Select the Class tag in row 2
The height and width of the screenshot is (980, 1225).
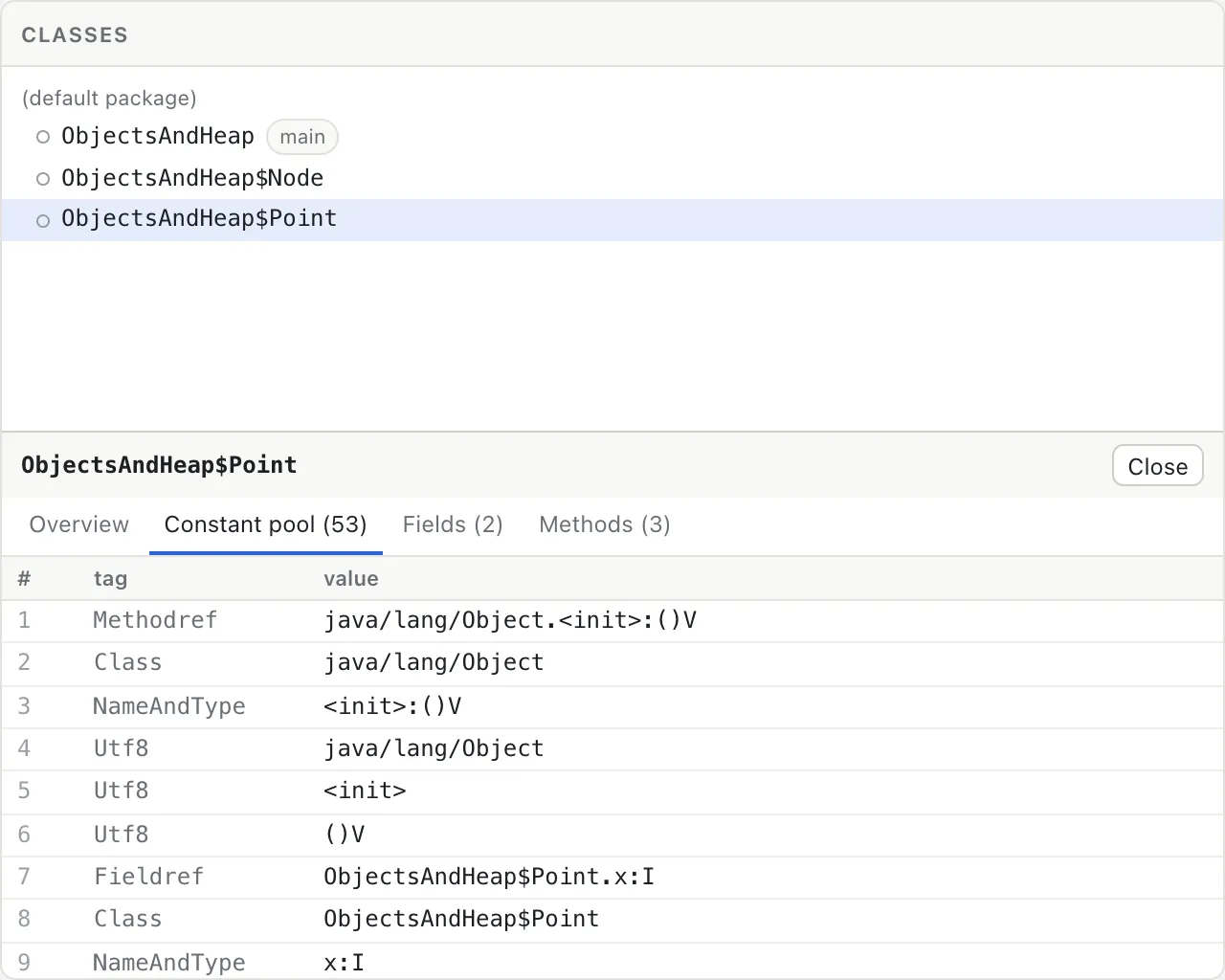pyautogui.click(x=127, y=662)
